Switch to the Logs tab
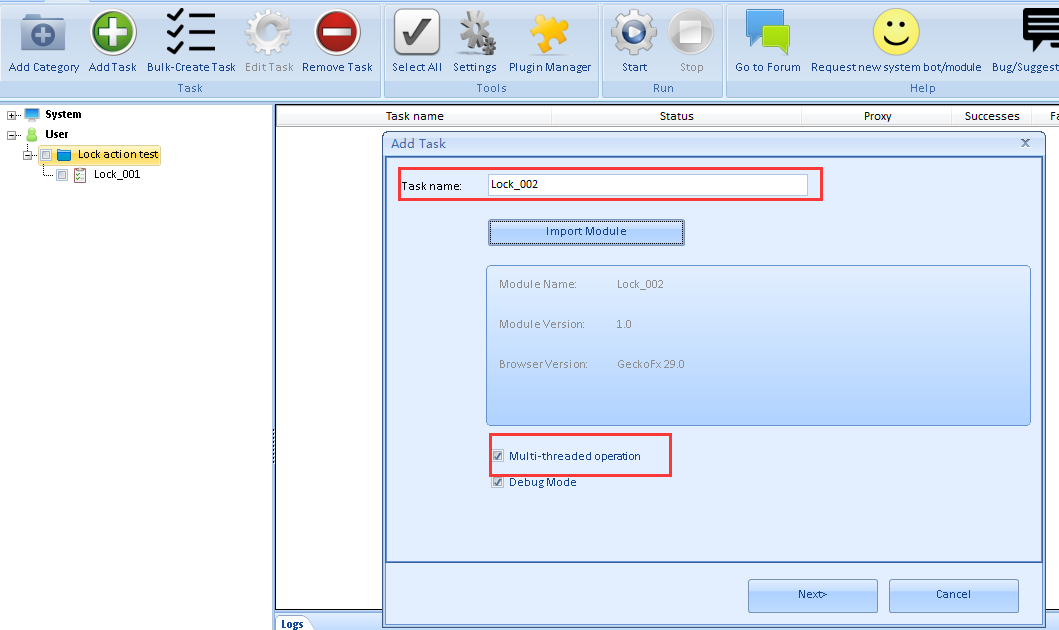Screen dimensions: 1059x630 (292, 623)
